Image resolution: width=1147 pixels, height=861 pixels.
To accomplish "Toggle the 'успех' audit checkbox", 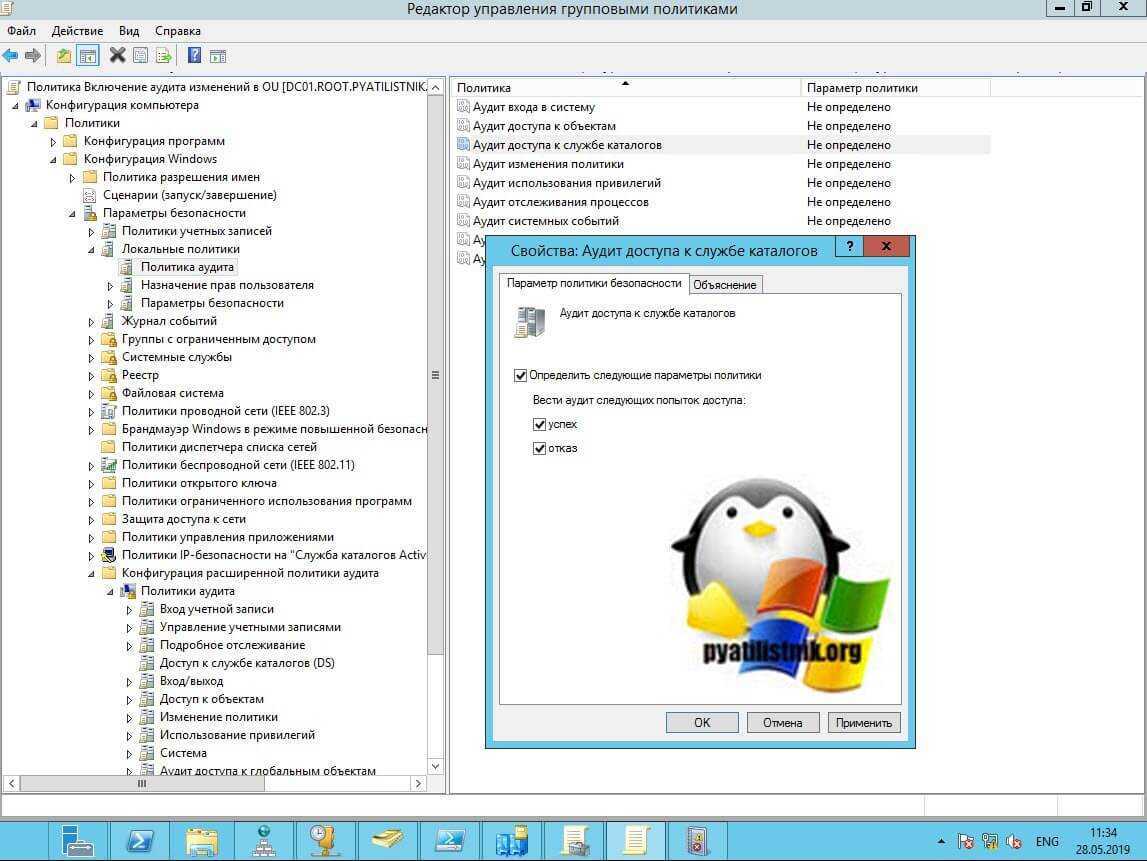I will point(540,424).
